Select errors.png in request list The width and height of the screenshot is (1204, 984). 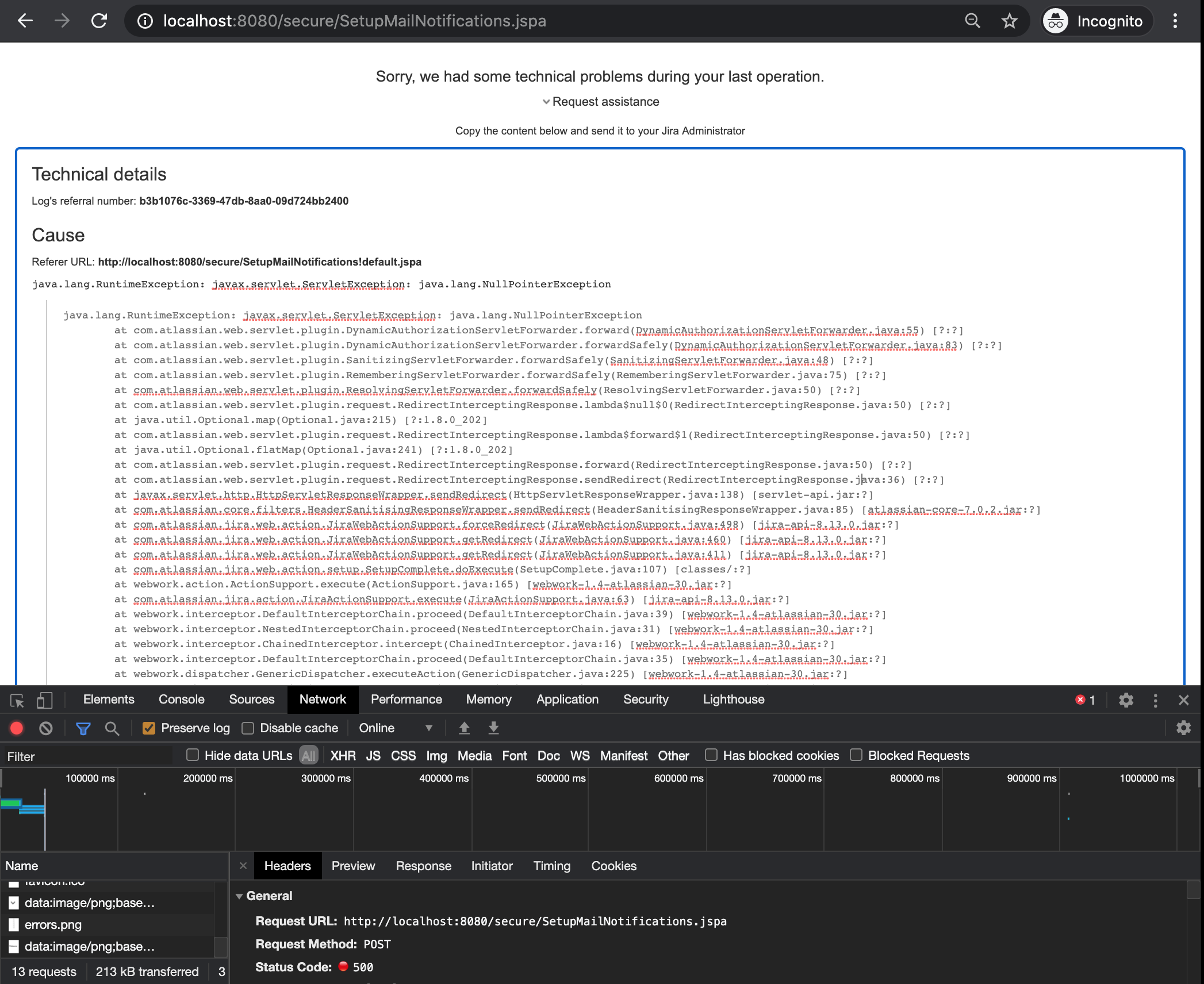[x=53, y=925]
